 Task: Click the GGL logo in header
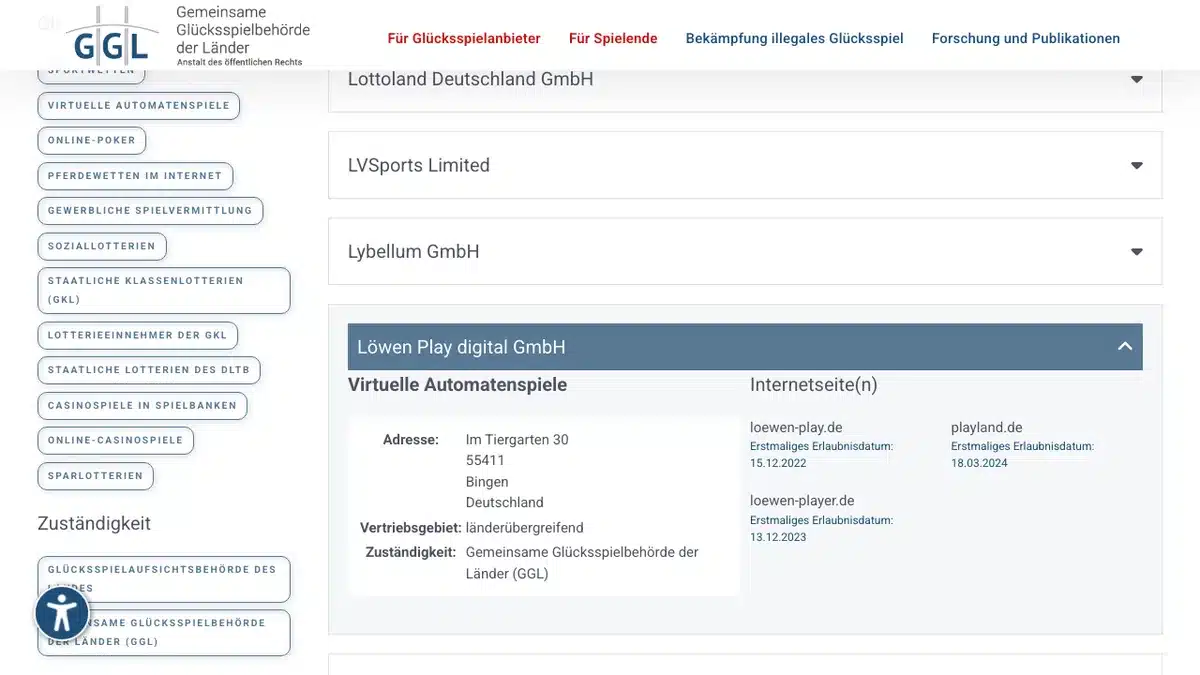tap(188, 36)
